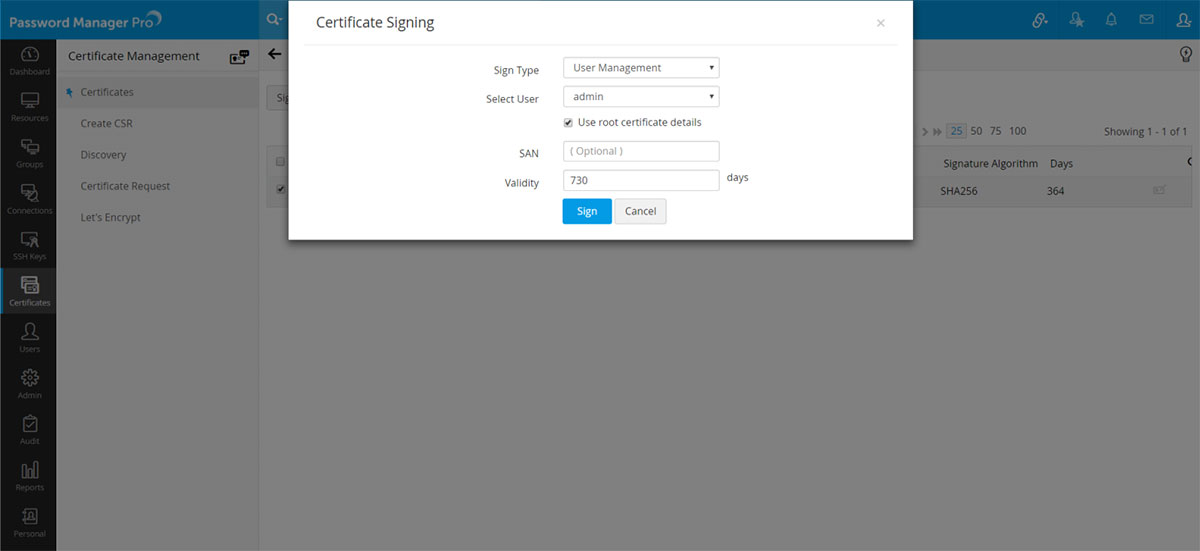
Task: Show 75 rows per page
Action: (x=996, y=131)
